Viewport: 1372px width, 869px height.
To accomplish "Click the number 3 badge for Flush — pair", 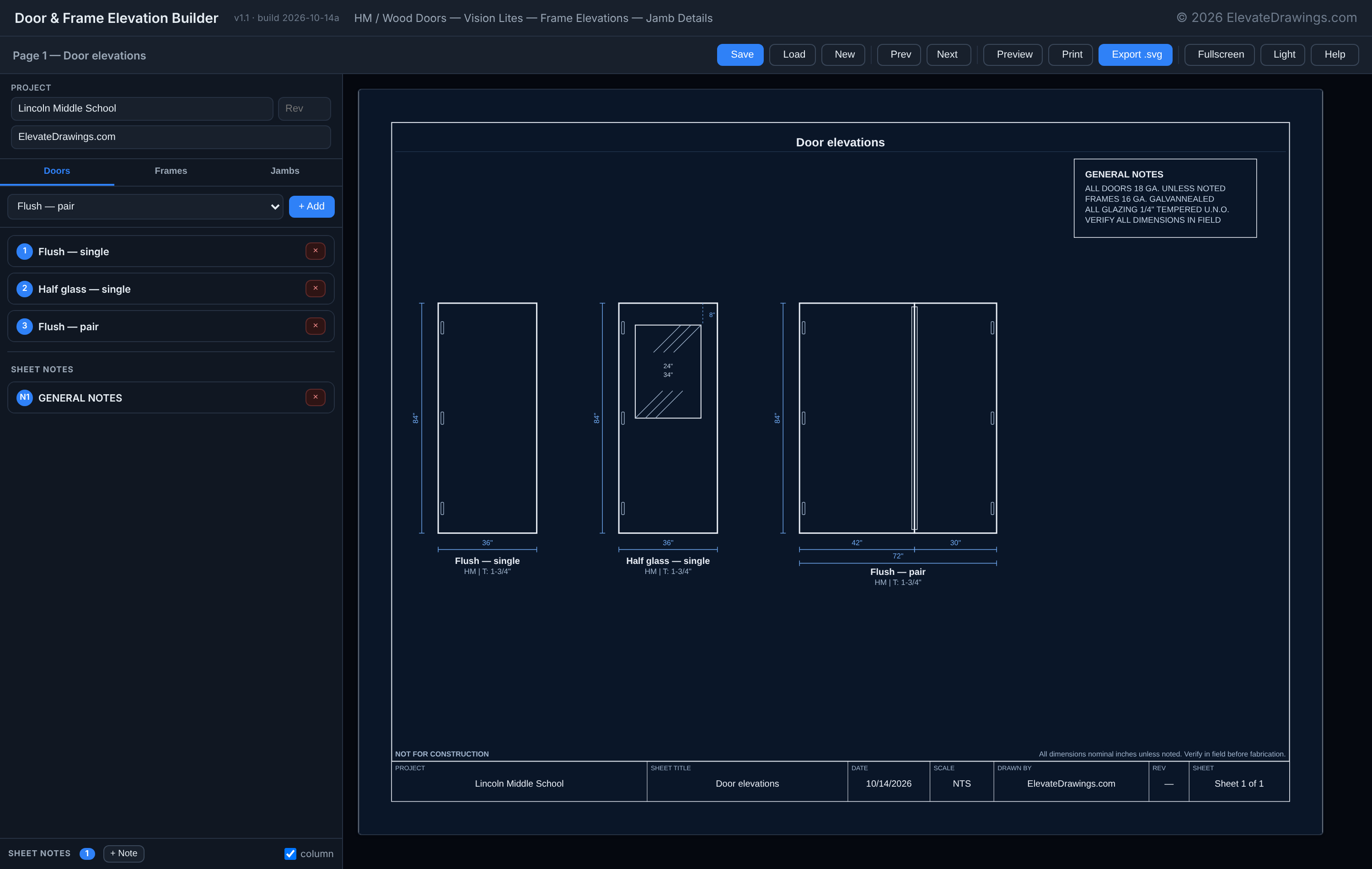I will click(x=25, y=327).
